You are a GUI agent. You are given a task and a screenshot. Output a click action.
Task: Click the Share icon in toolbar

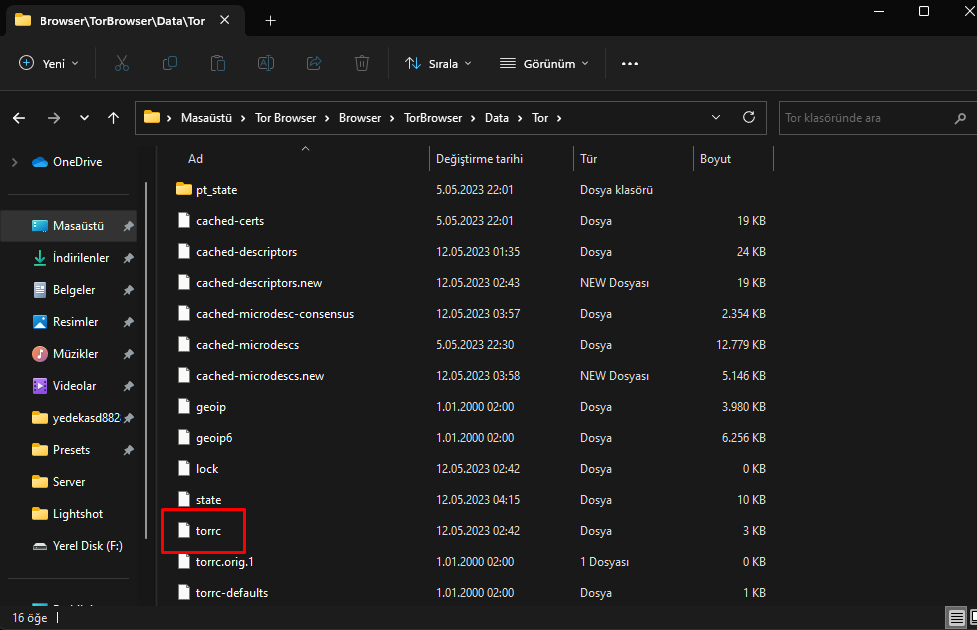click(x=314, y=64)
